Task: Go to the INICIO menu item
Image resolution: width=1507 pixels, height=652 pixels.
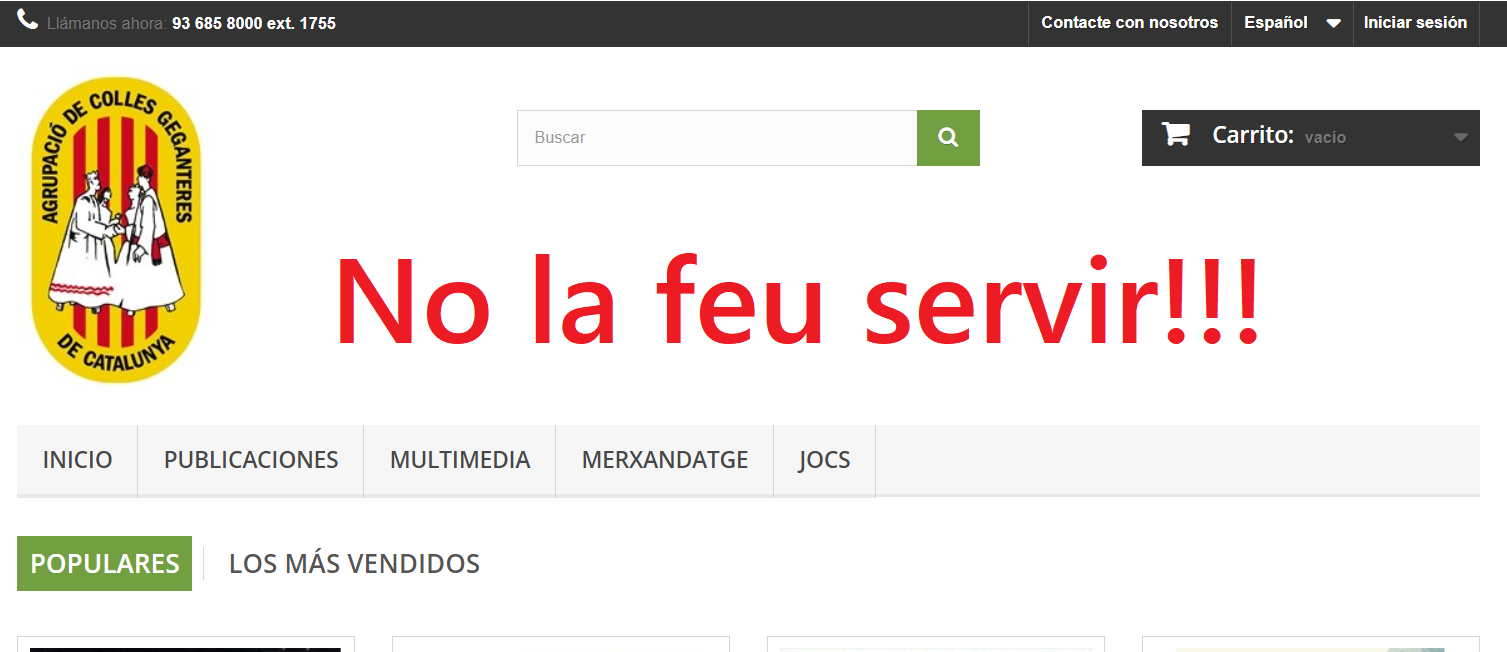Action: [x=77, y=460]
